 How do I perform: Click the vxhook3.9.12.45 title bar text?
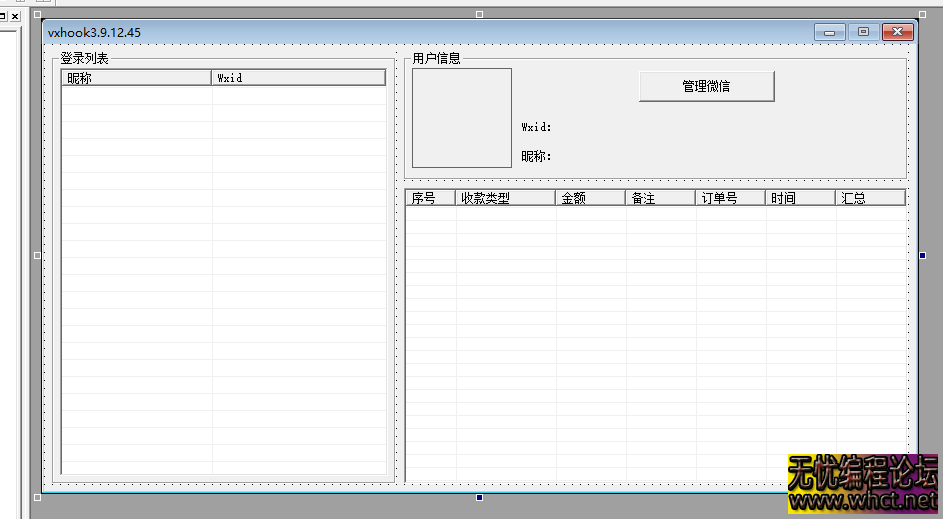[94, 33]
